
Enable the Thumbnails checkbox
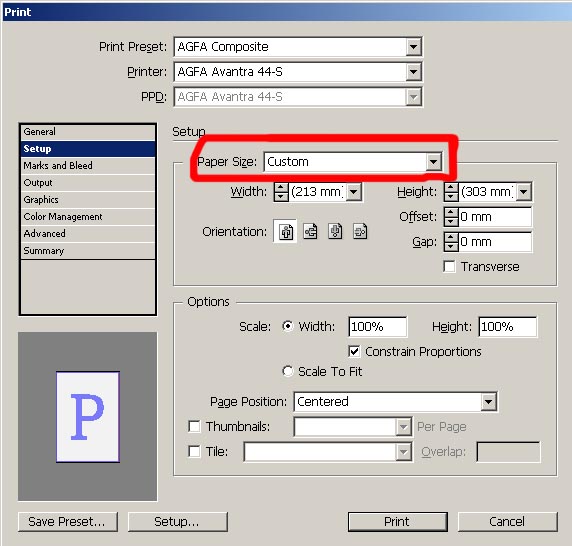pos(194,426)
